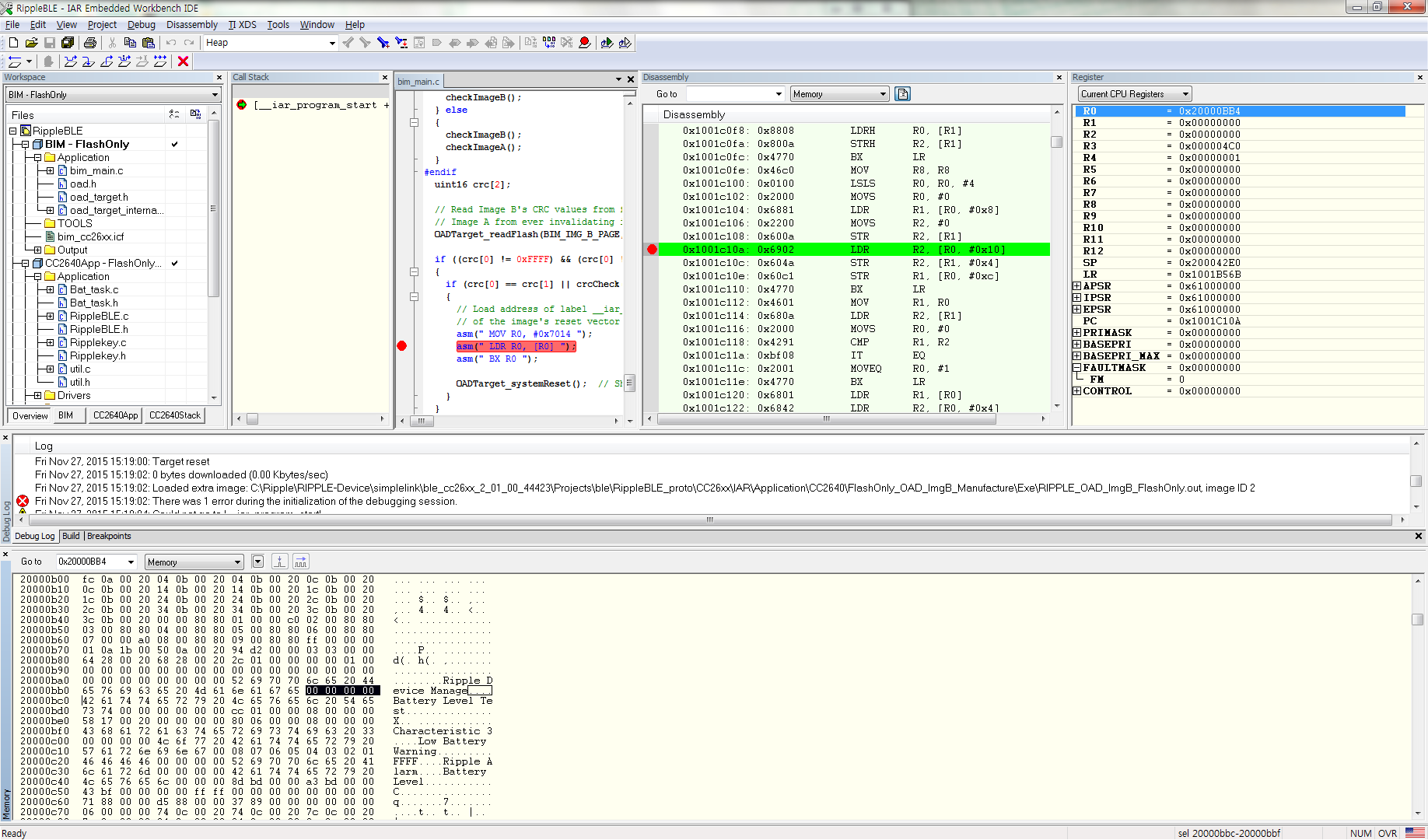The width and height of the screenshot is (1428, 840).
Task: Click the Open file toolbar icon
Action: pyautogui.click(x=31, y=43)
